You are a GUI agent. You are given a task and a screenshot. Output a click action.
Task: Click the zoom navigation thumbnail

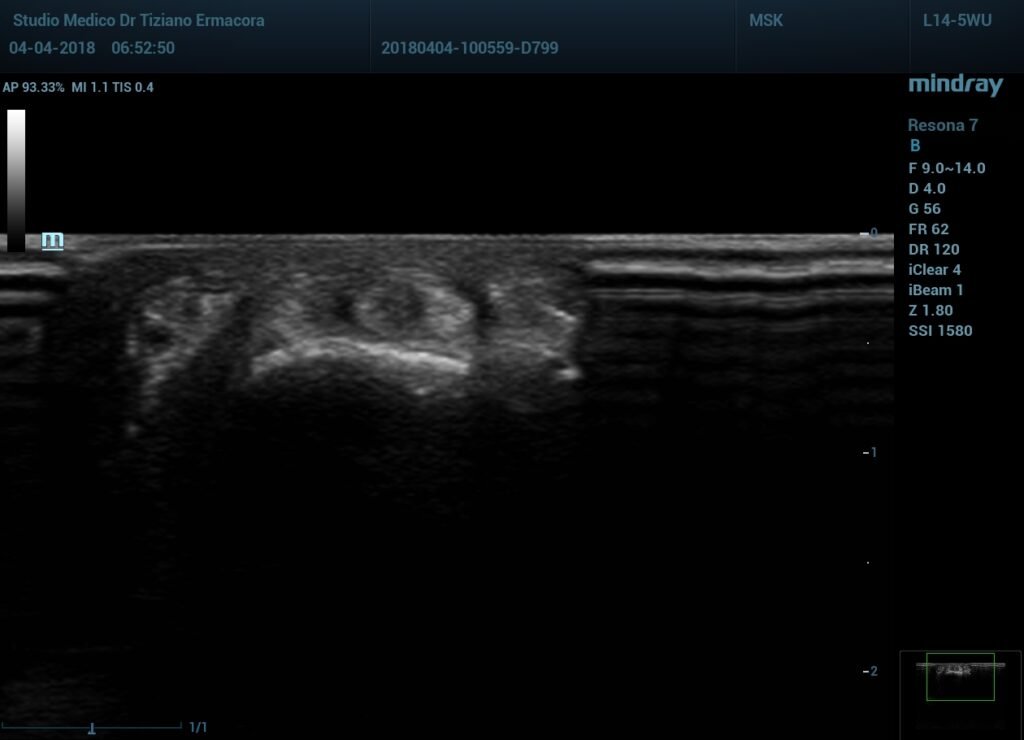point(960,676)
